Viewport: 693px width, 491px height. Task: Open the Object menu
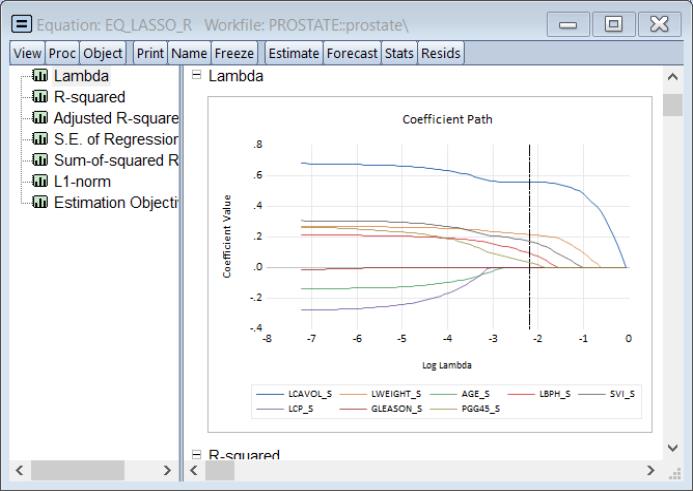coord(103,53)
